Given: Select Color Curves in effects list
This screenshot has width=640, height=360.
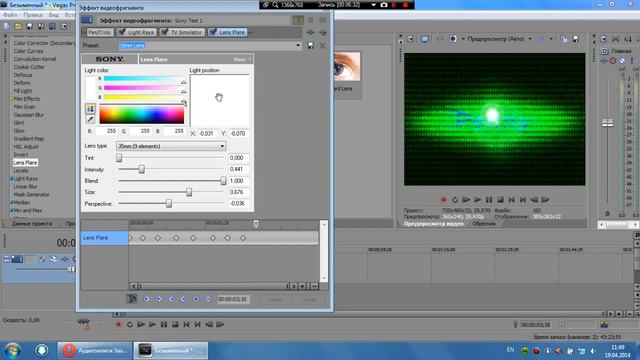Looking at the screenshot, I should 28,51.
